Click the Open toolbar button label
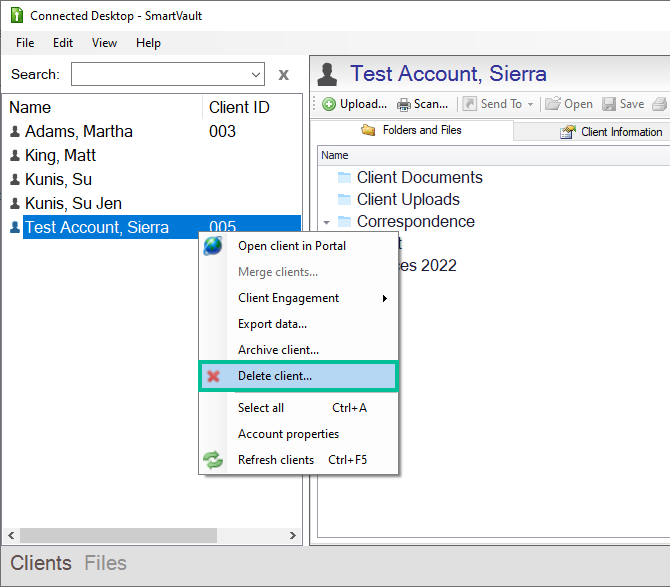 click(578, 104)
